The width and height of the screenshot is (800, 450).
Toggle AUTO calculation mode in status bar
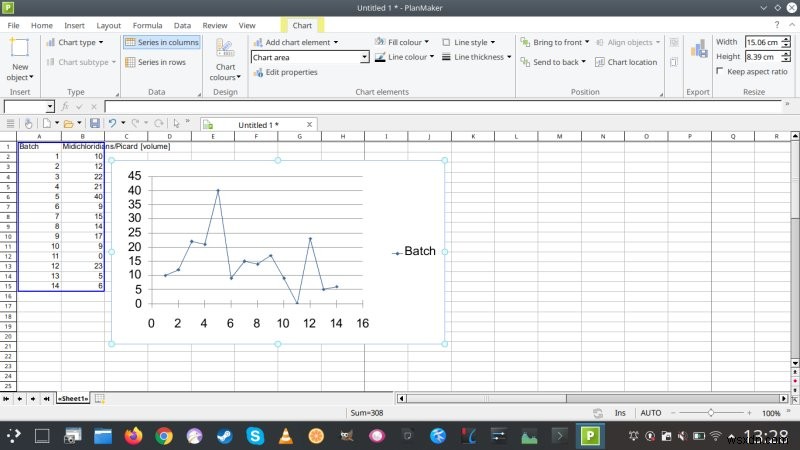(651, 413)
